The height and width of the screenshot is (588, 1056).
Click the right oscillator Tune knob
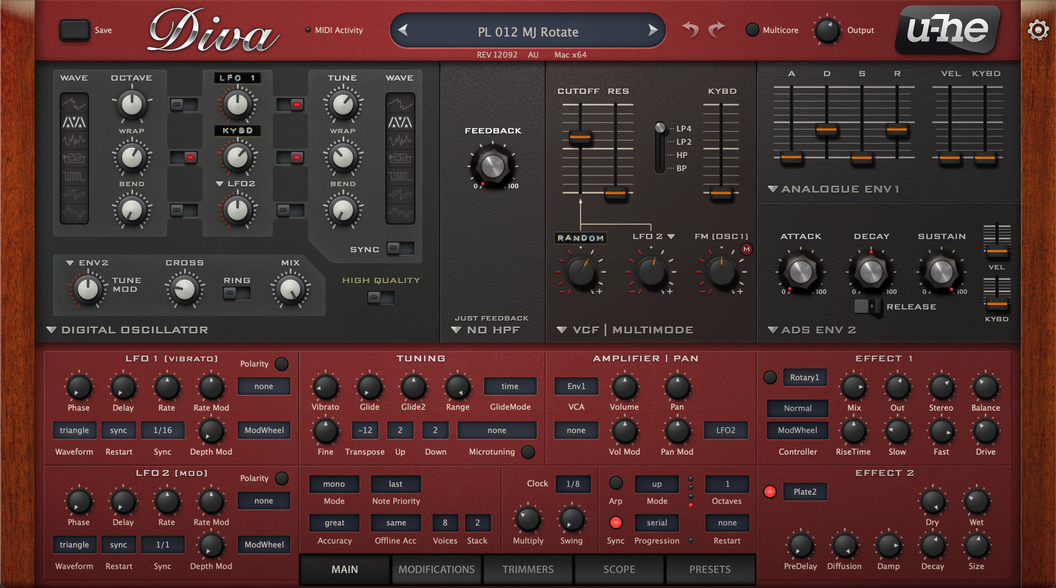343,104
